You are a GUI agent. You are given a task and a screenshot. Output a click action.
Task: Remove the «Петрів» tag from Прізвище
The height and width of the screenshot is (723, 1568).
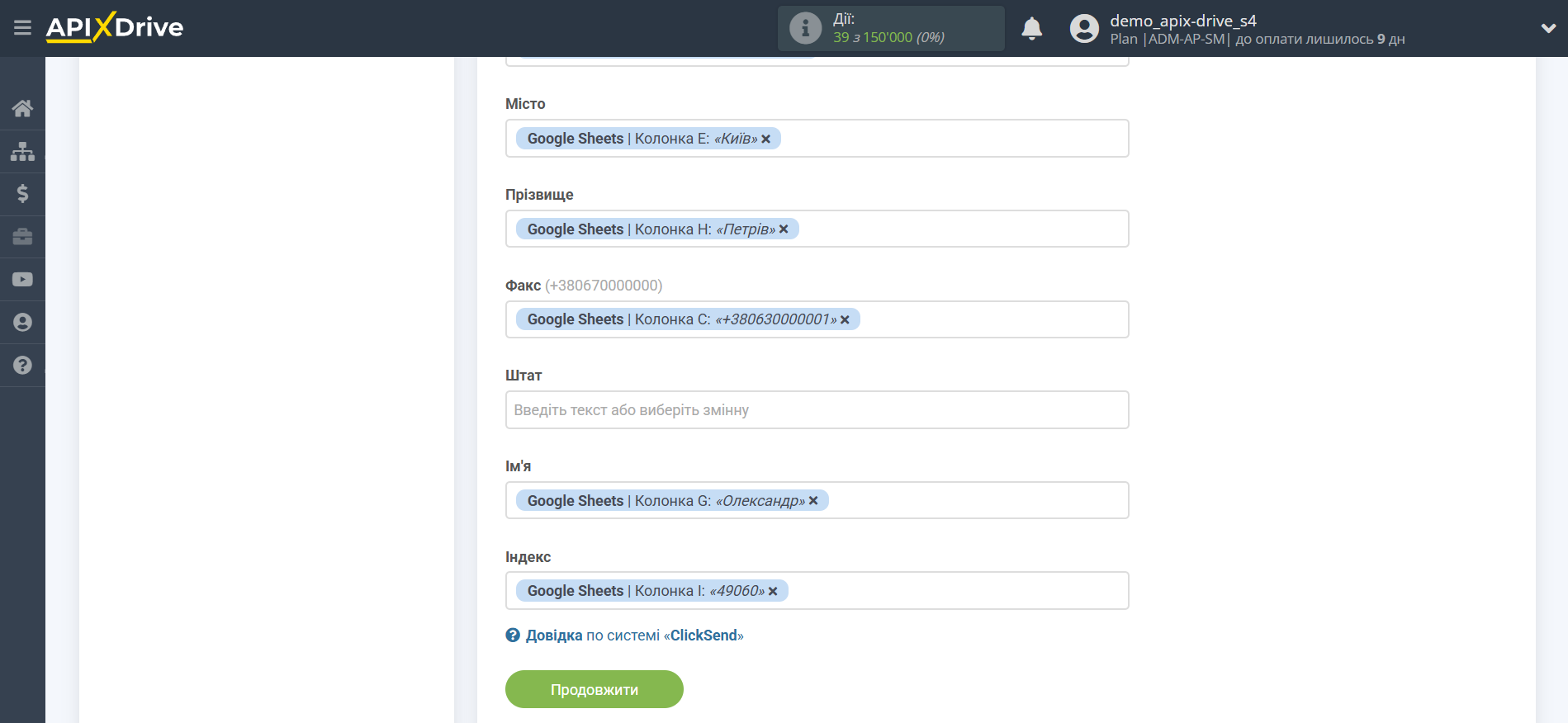pyautogui.click(x=784, y=229)
